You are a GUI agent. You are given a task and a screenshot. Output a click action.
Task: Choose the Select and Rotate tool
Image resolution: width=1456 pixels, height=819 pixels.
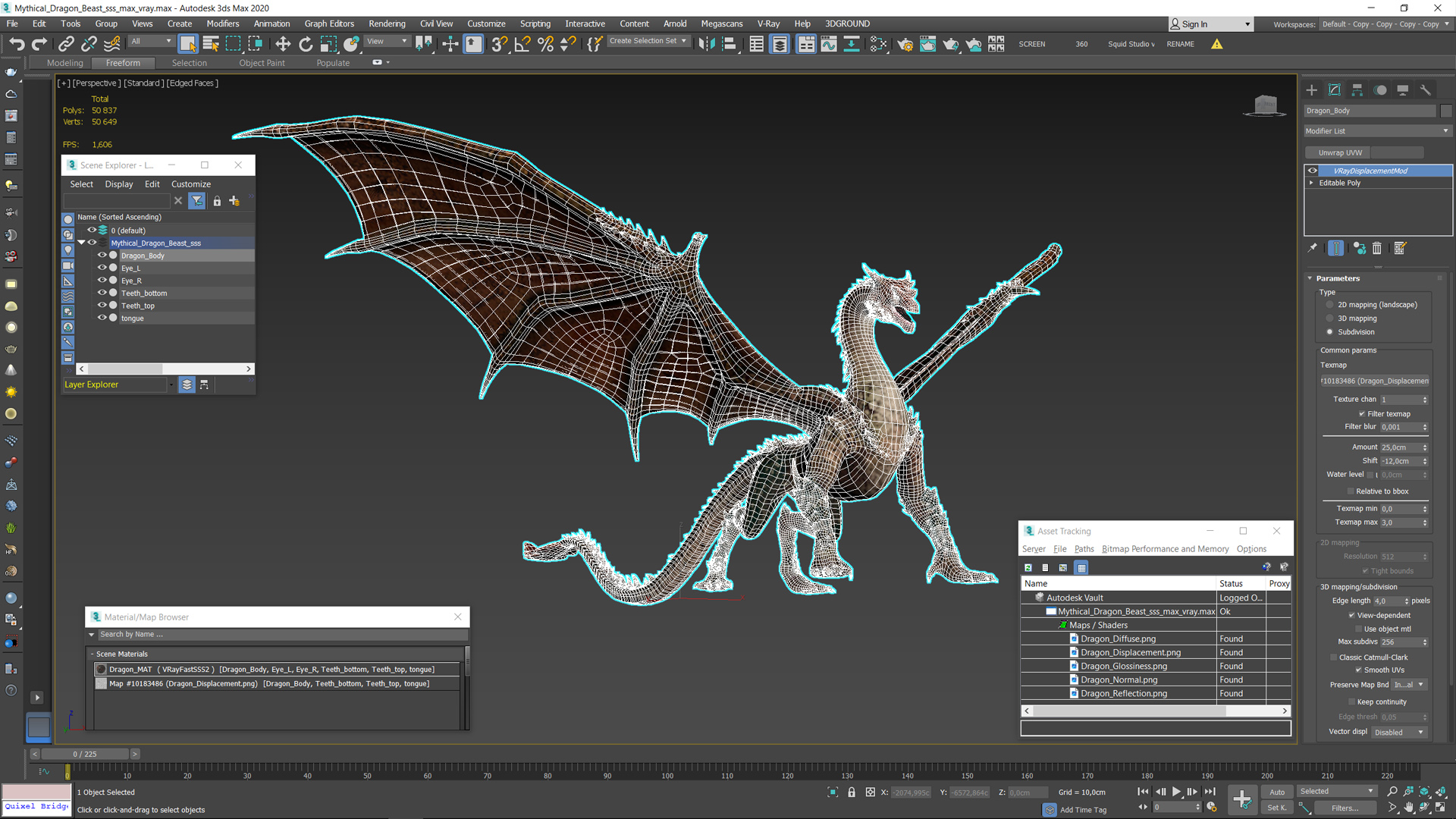click(306, 44)
